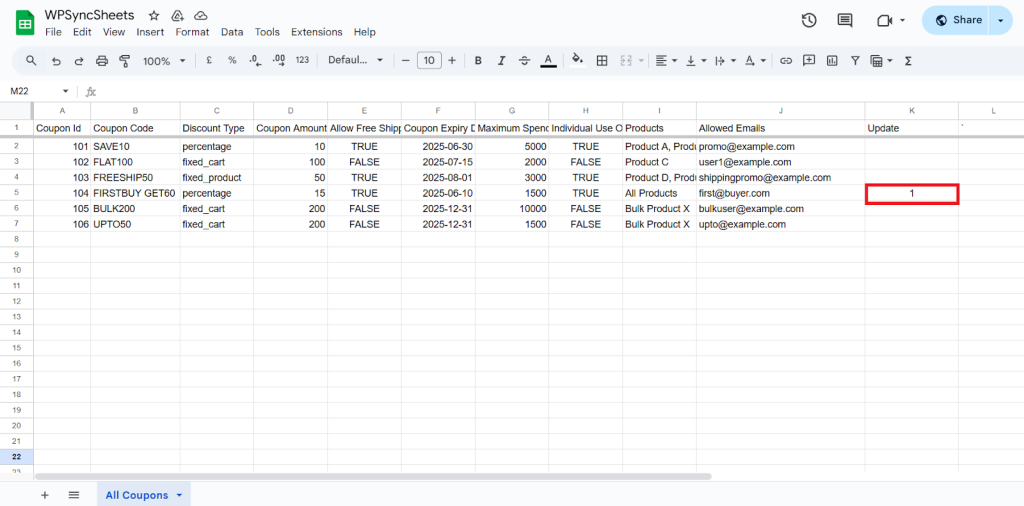Click the search menus magnifier icon
This screenshot has height=506, width=1024.
[x=31, y=61]
